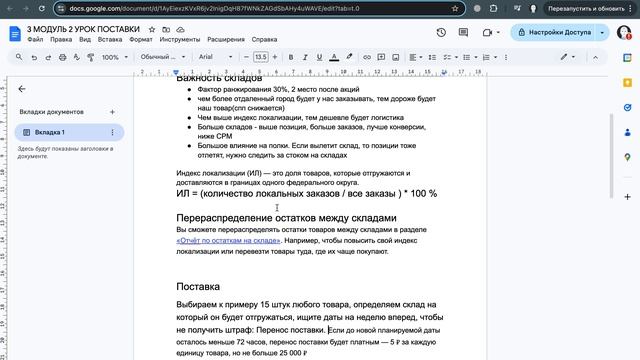This screenshot has width=640, height=360.
Task: Open the «Отчёт по остаткам на складе» link
Action: (228, 240)
